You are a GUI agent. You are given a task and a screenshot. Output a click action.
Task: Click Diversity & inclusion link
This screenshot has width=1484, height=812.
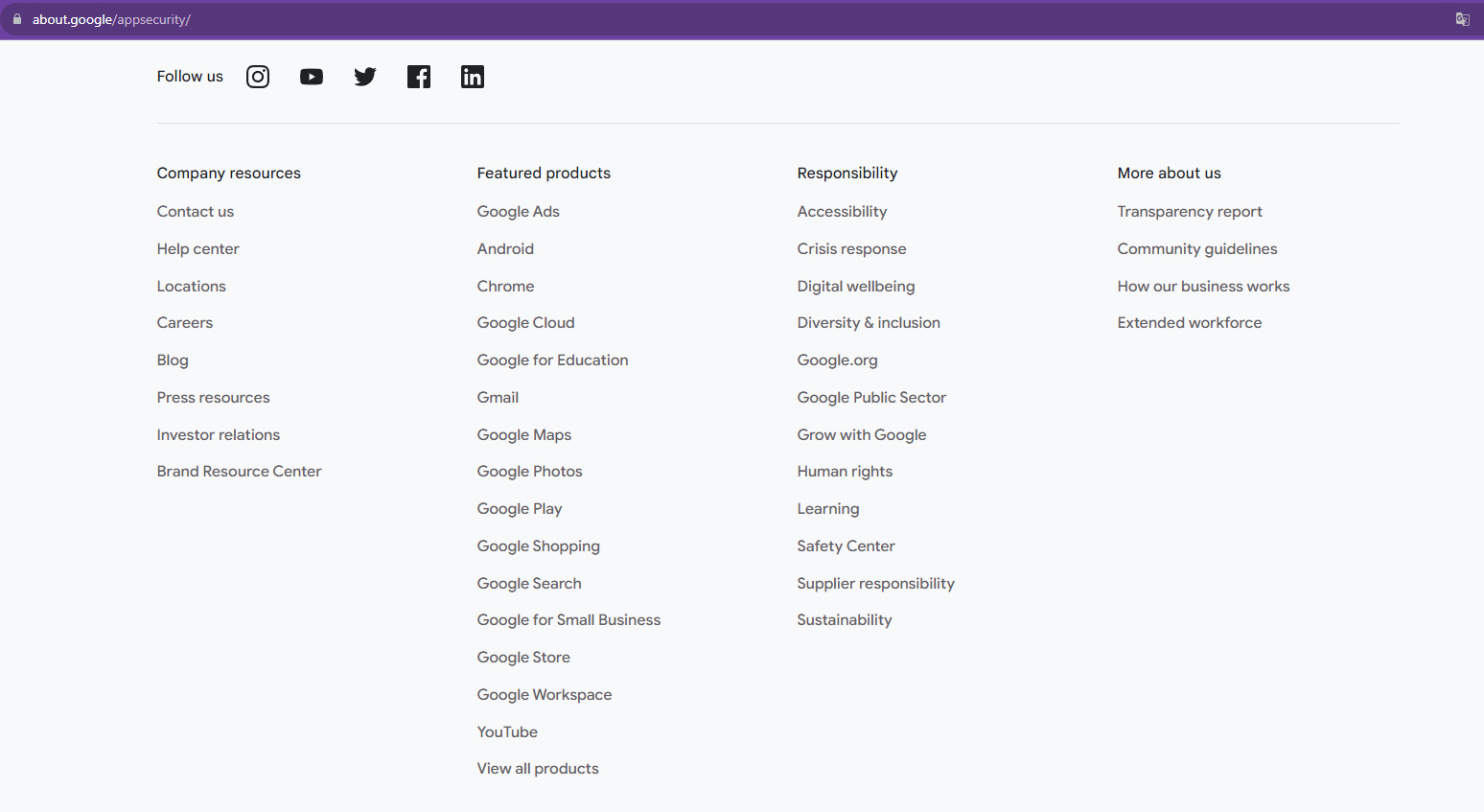point(869,323)
